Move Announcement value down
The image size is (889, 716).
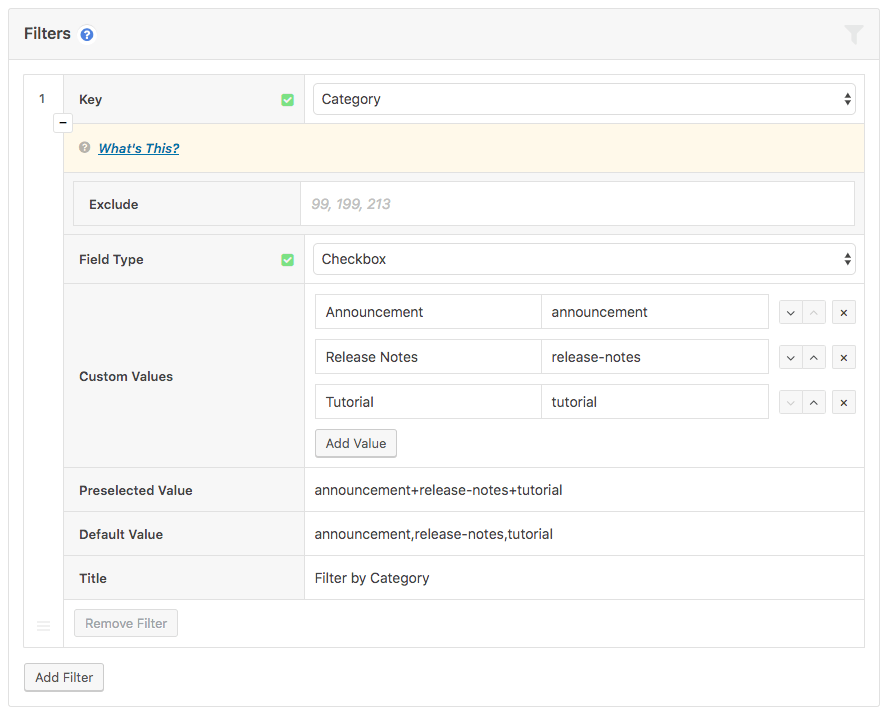[x=790, y=312]
